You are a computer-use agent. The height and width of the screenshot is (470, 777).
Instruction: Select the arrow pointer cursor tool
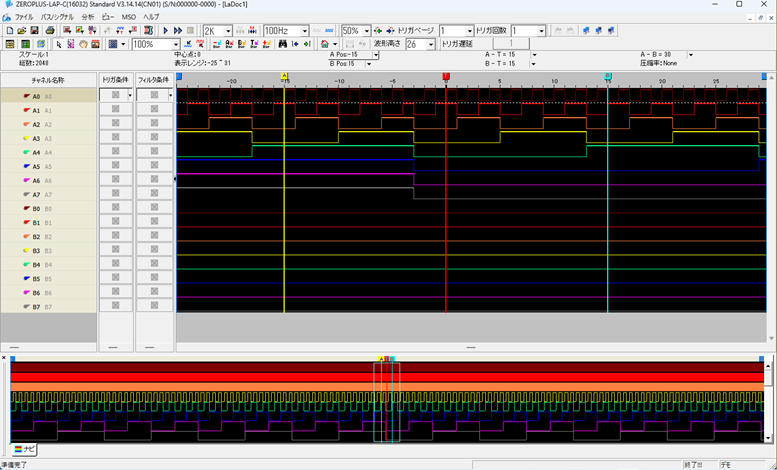pos(58,44)
